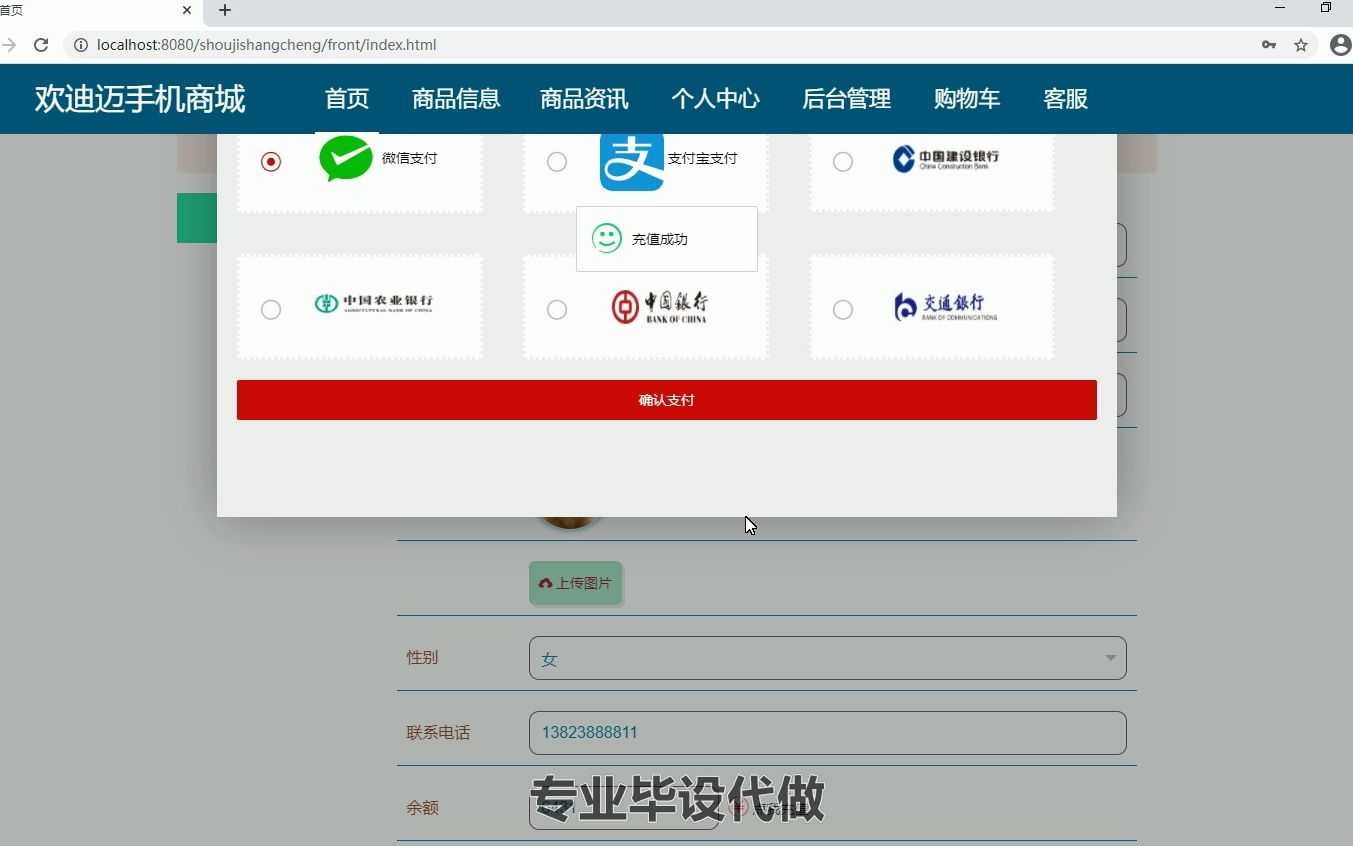Open the saved passwords key icon
The width and height of the screenshot is (1353, 846).
[1269, 45]
